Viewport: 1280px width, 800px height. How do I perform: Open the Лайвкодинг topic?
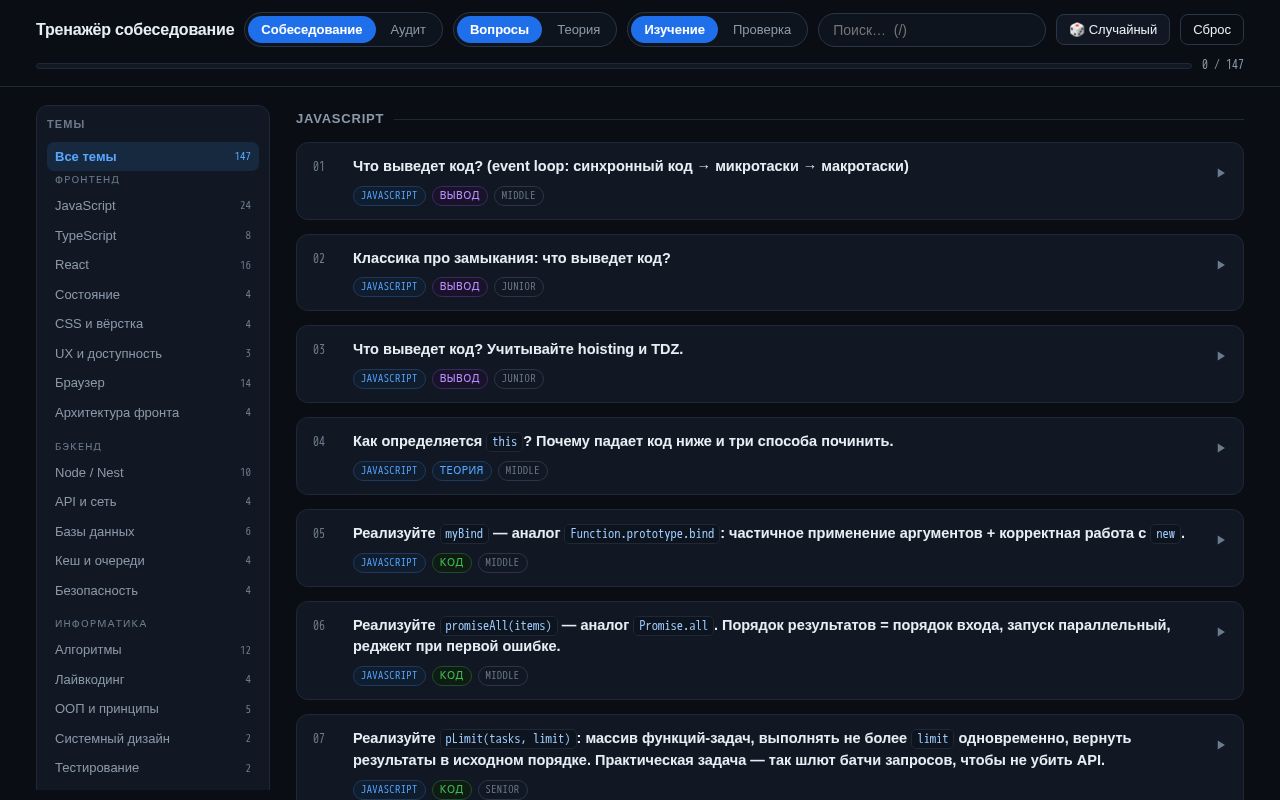point(153,679)
